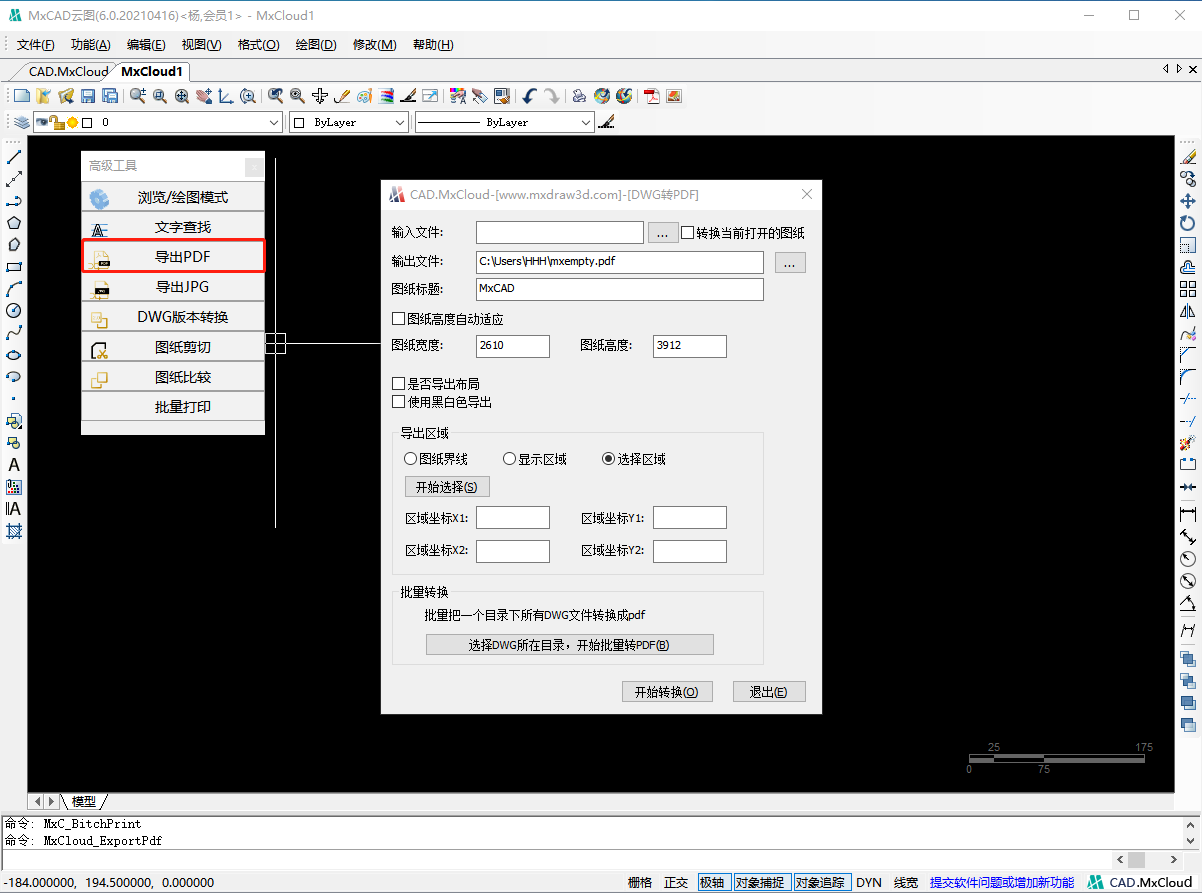Open the layer name dropdown
Viewport: 1202px width, 893px height.
(x=274, y=122)
